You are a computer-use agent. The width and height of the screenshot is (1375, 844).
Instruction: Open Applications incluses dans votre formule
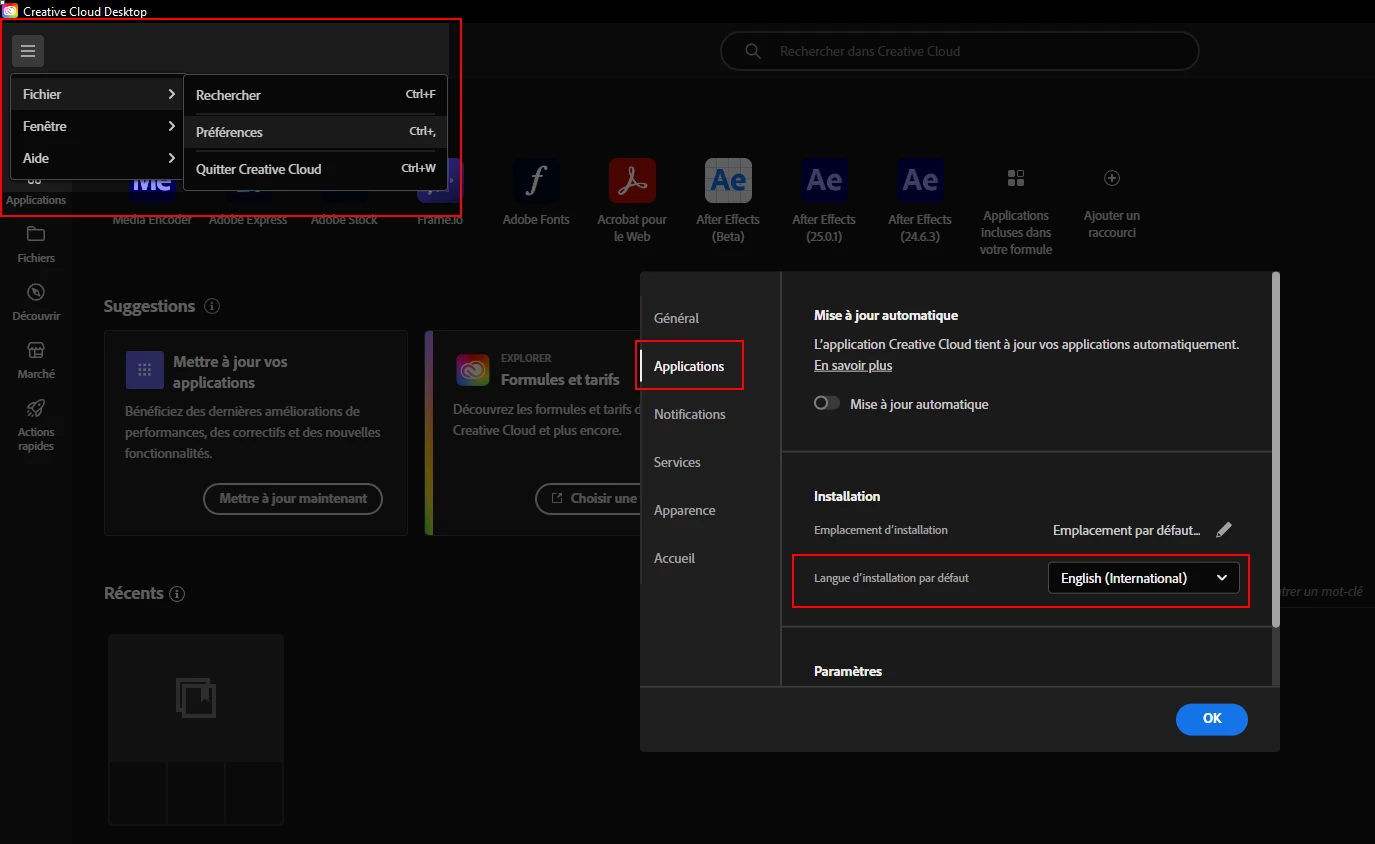pyautogui.click(x=1016, y=178)
